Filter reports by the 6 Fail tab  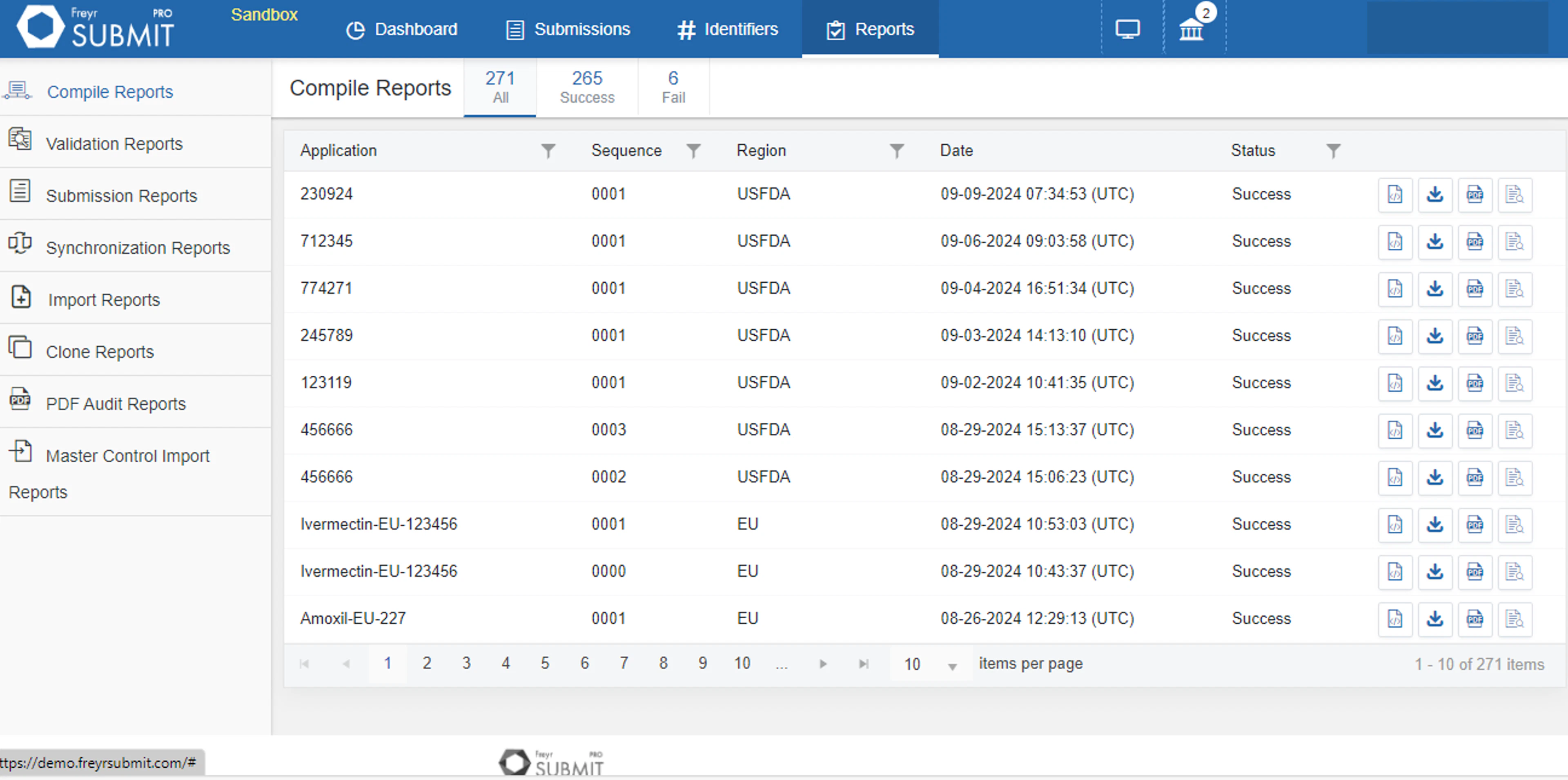pyautogui.click(x=673, y=87)
